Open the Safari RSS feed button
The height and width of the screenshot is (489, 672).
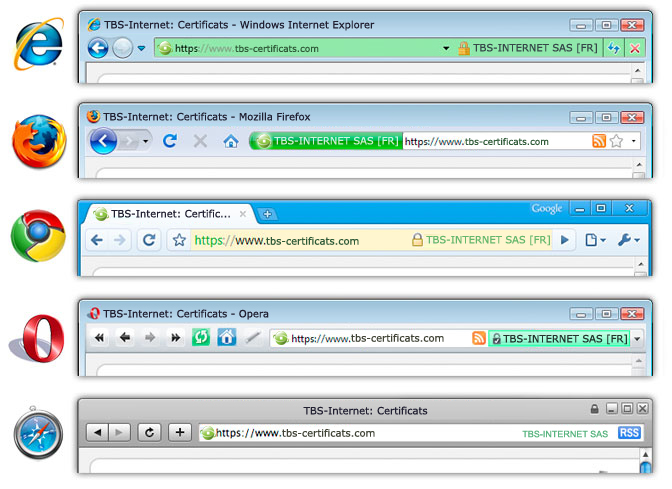click(x=629, y=433)
